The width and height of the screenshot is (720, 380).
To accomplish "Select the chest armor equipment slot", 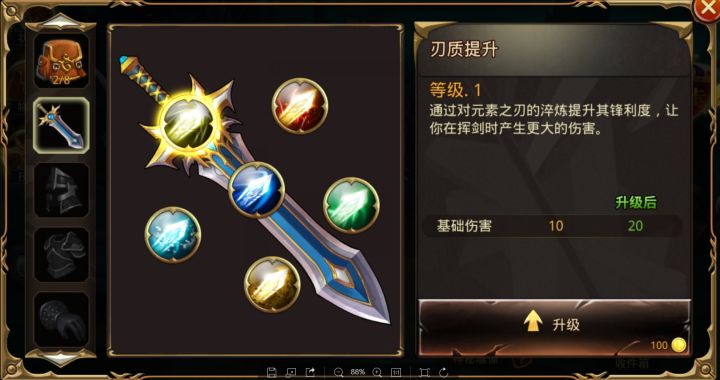I will pos(61,255).
